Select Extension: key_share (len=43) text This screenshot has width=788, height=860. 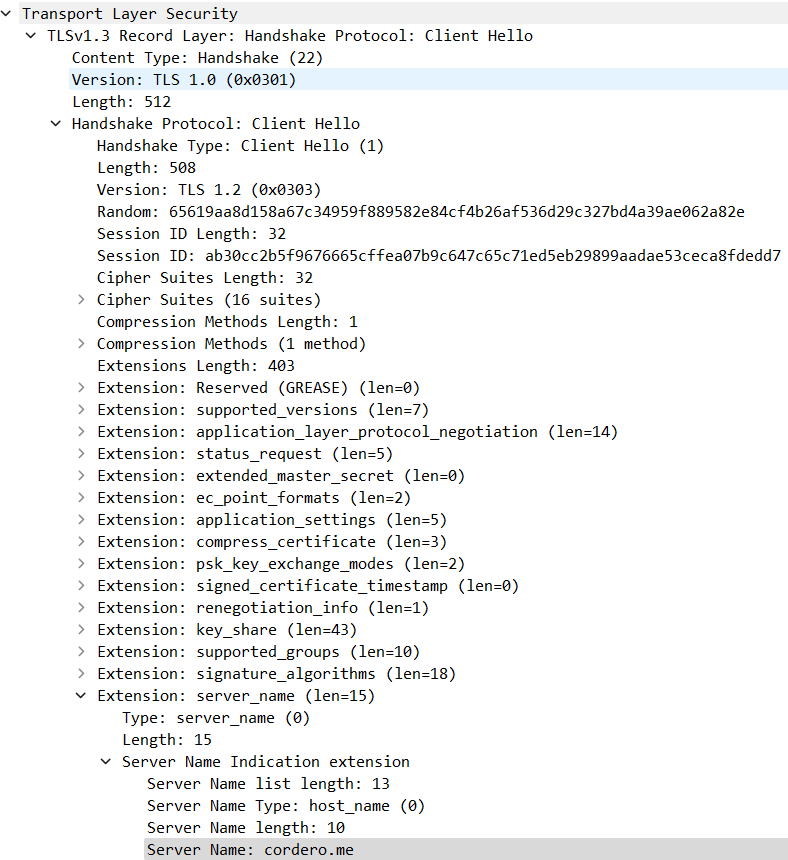coord(227,630)
